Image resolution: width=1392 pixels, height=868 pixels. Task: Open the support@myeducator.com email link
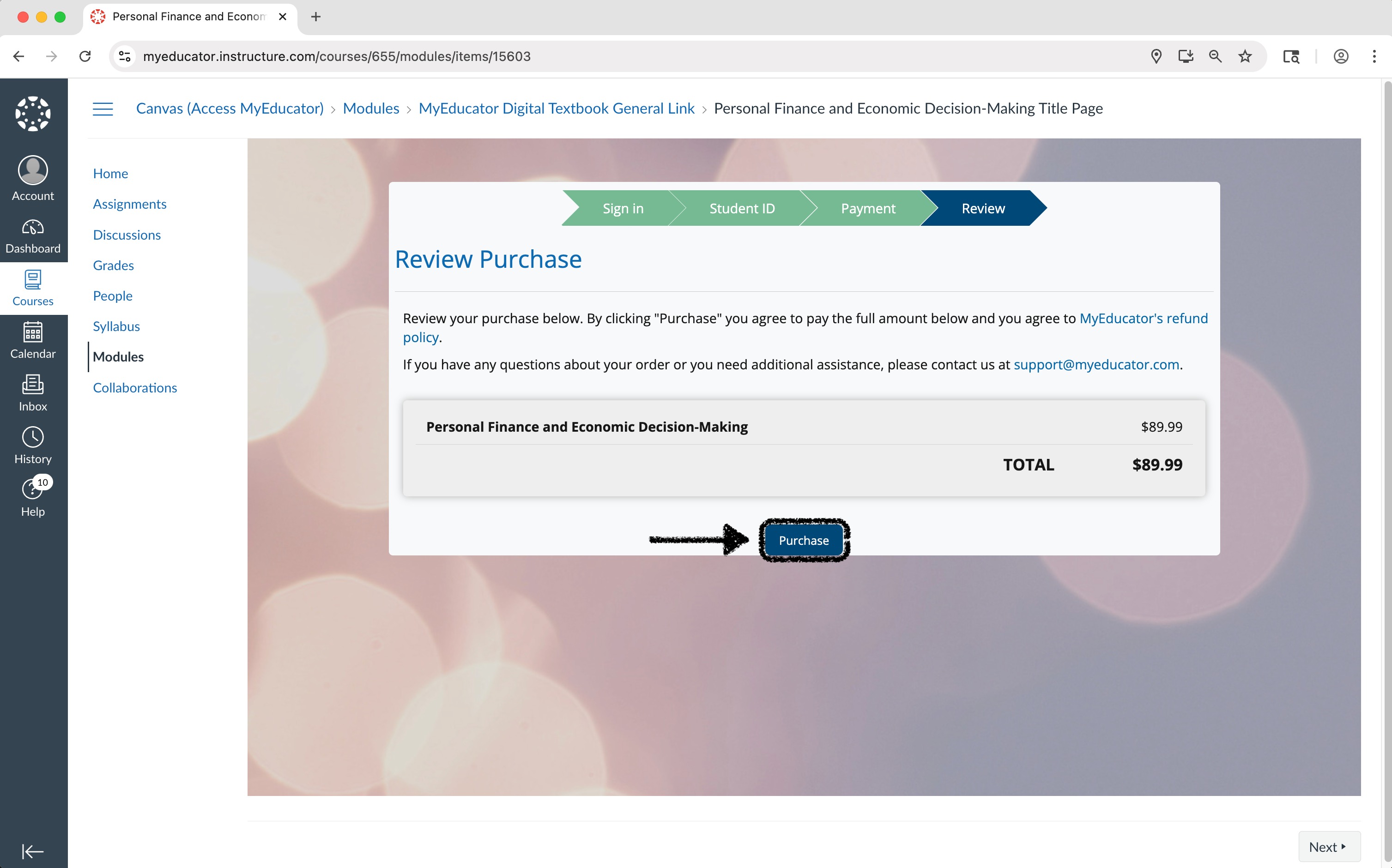point(1095,365)
